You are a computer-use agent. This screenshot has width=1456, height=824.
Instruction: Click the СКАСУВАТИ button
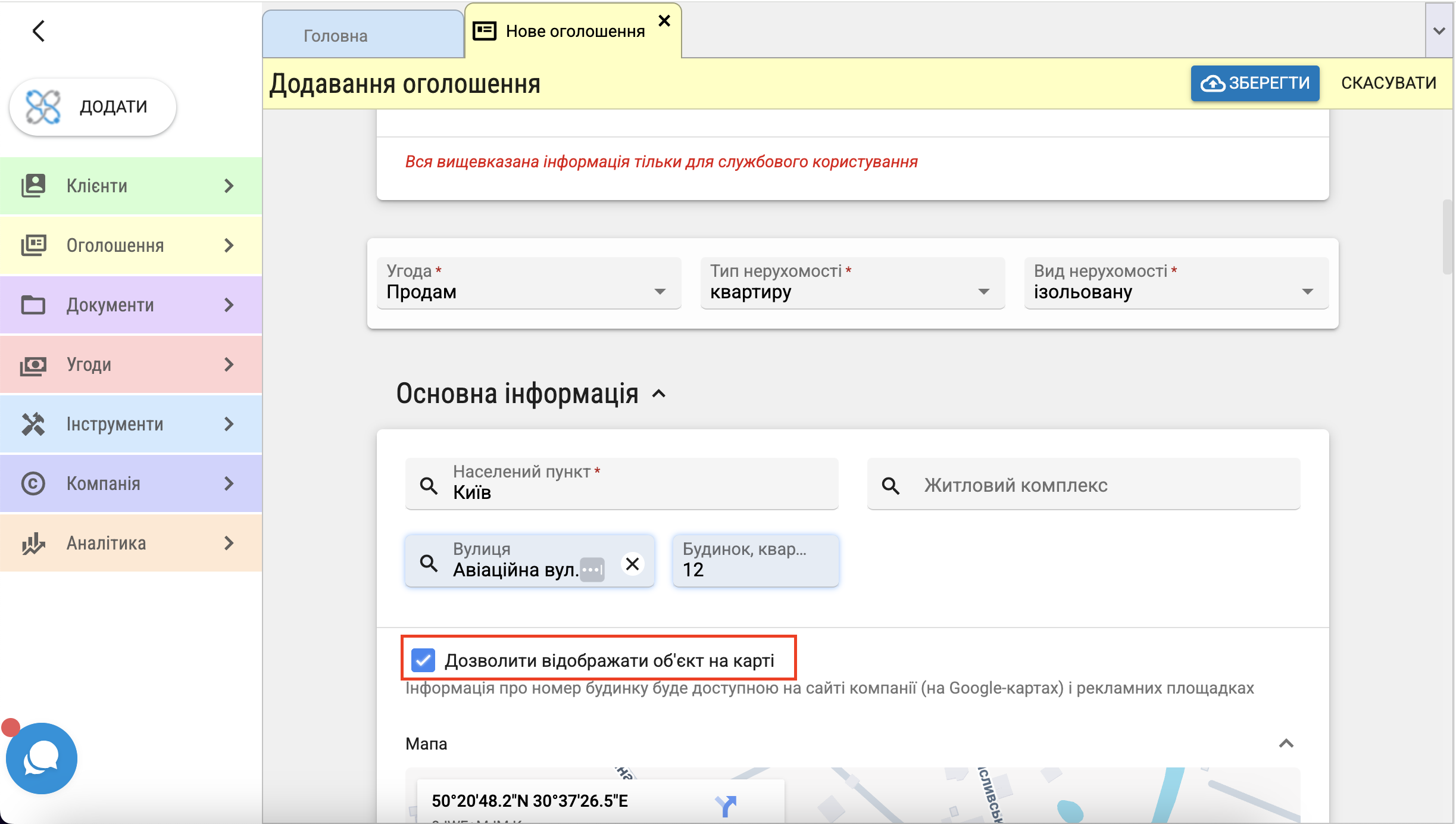tap(1388, 83)
